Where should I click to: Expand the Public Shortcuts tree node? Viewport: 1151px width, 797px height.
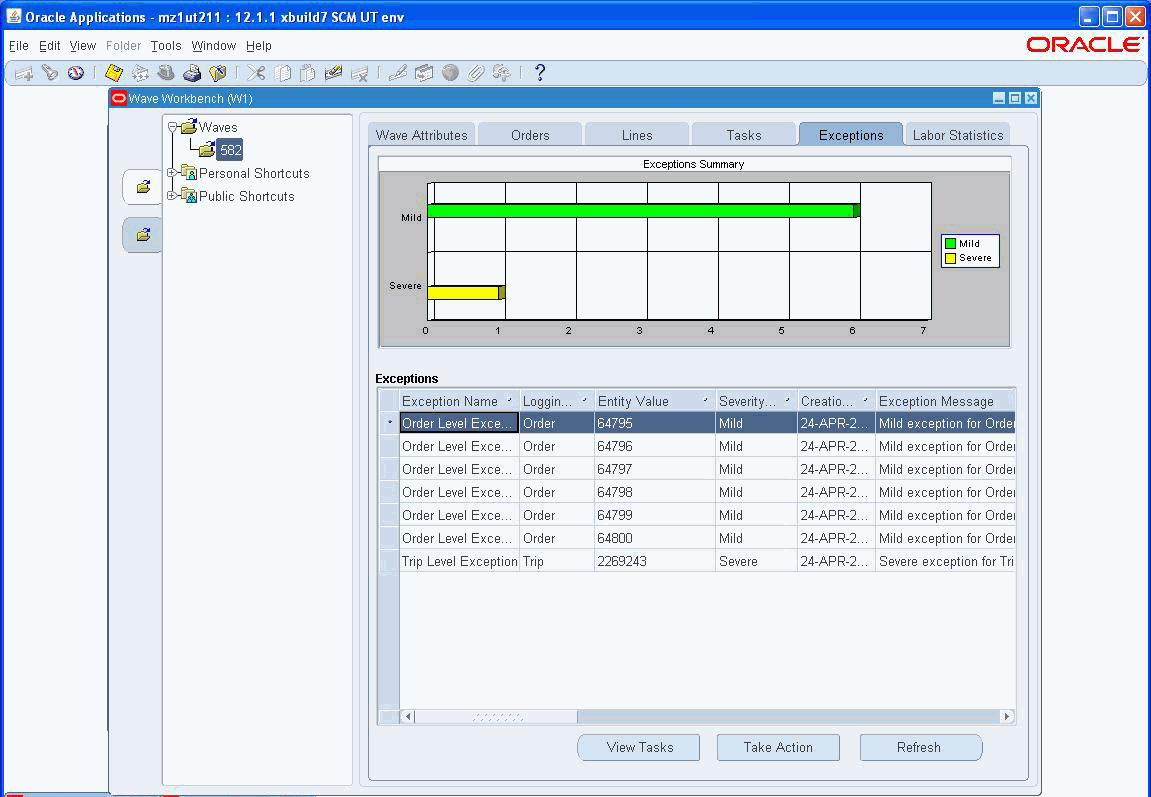[x=172, y=196]
